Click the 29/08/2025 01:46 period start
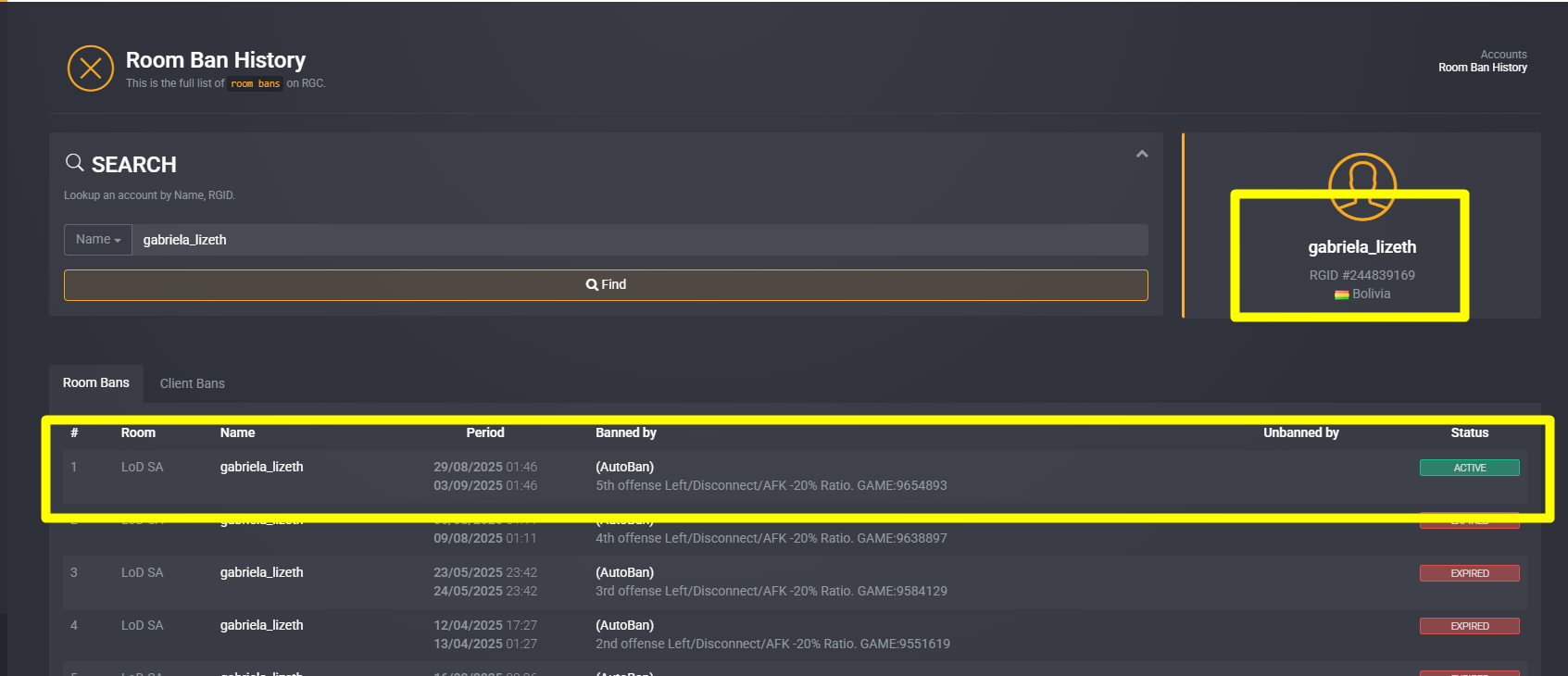The height and width of the screenshot is (676, 1568). pos(485,467)
